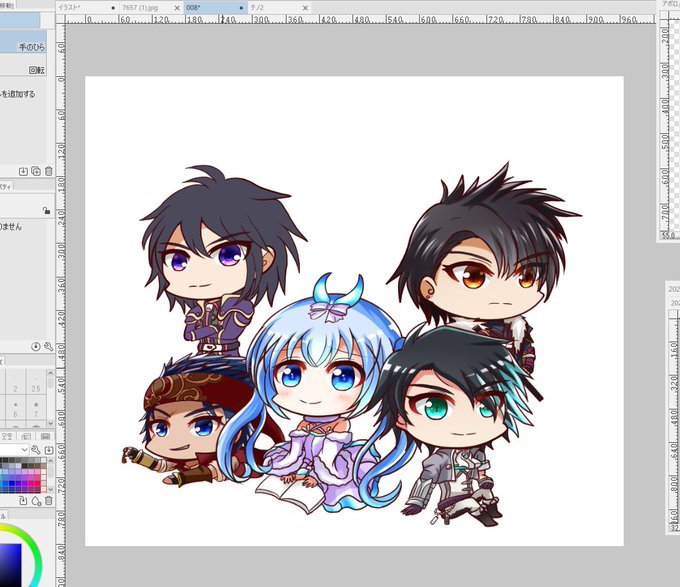Delete color swatch trash icon
The width and height of the screenshot is (680, 587).
tap(49, 501)
